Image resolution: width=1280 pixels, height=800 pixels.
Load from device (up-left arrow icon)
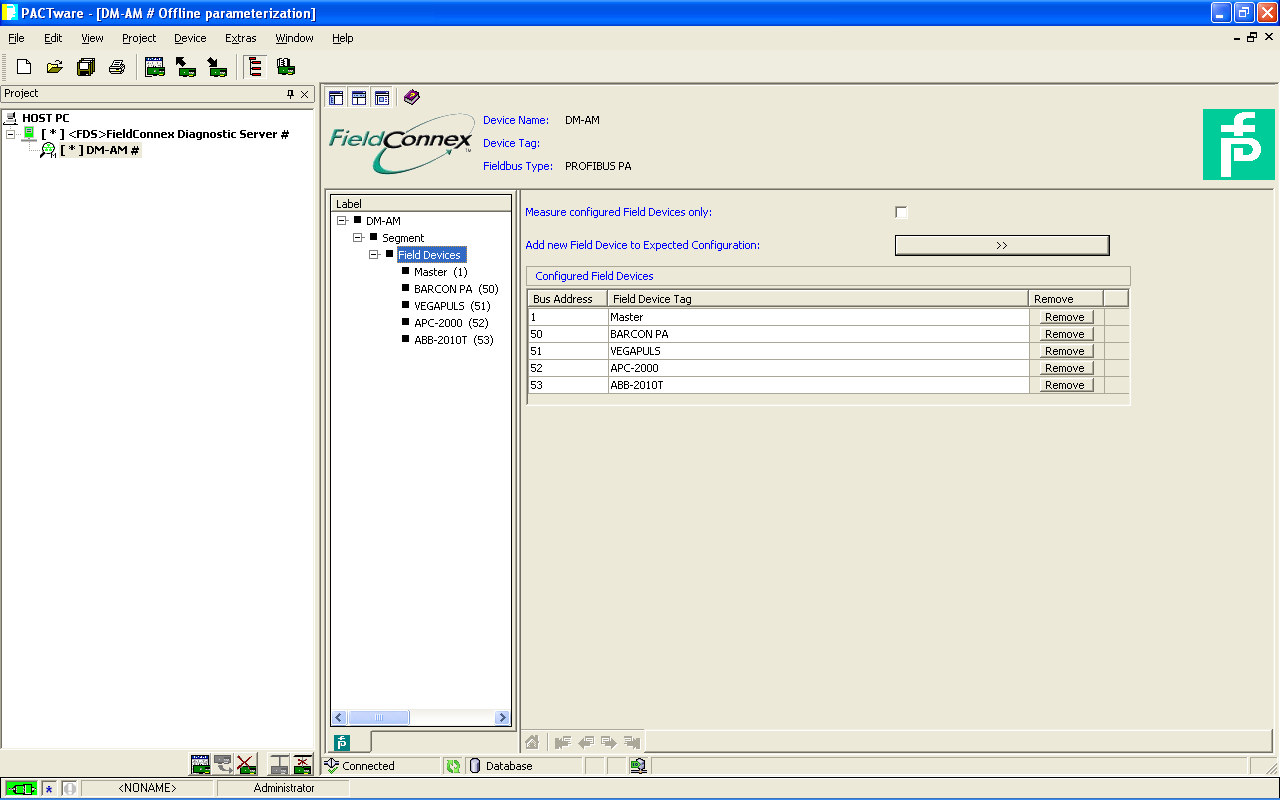click(185, 67)
